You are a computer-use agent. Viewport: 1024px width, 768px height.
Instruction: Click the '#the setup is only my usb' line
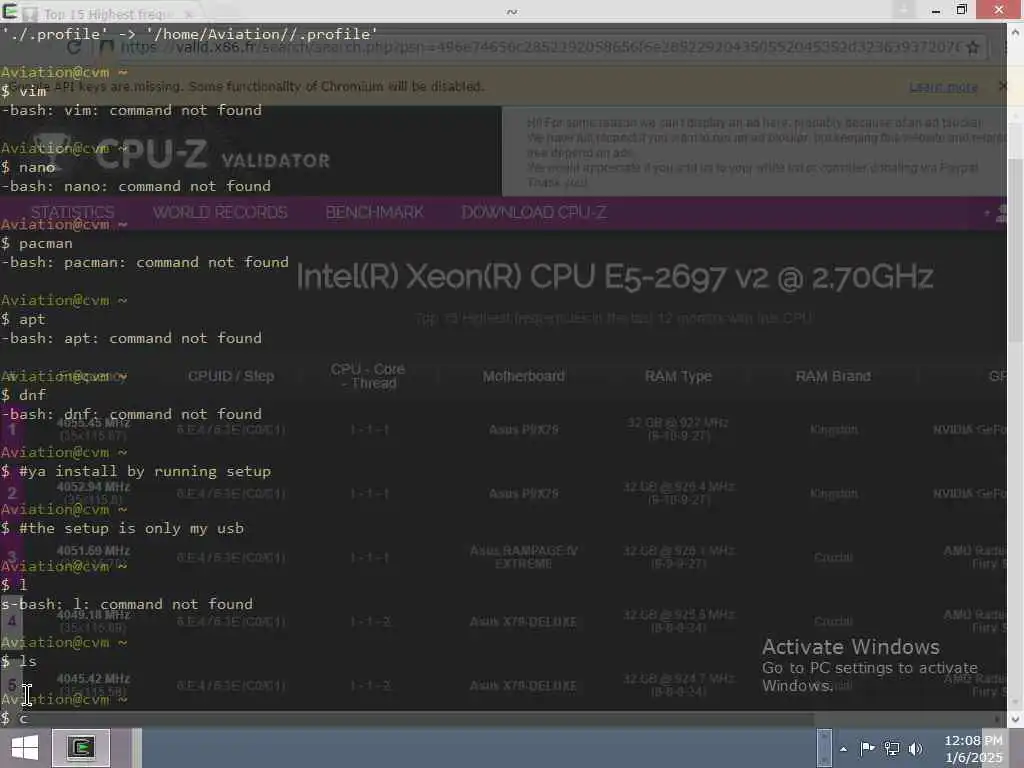pyautogui.click(x=122, y=528)
